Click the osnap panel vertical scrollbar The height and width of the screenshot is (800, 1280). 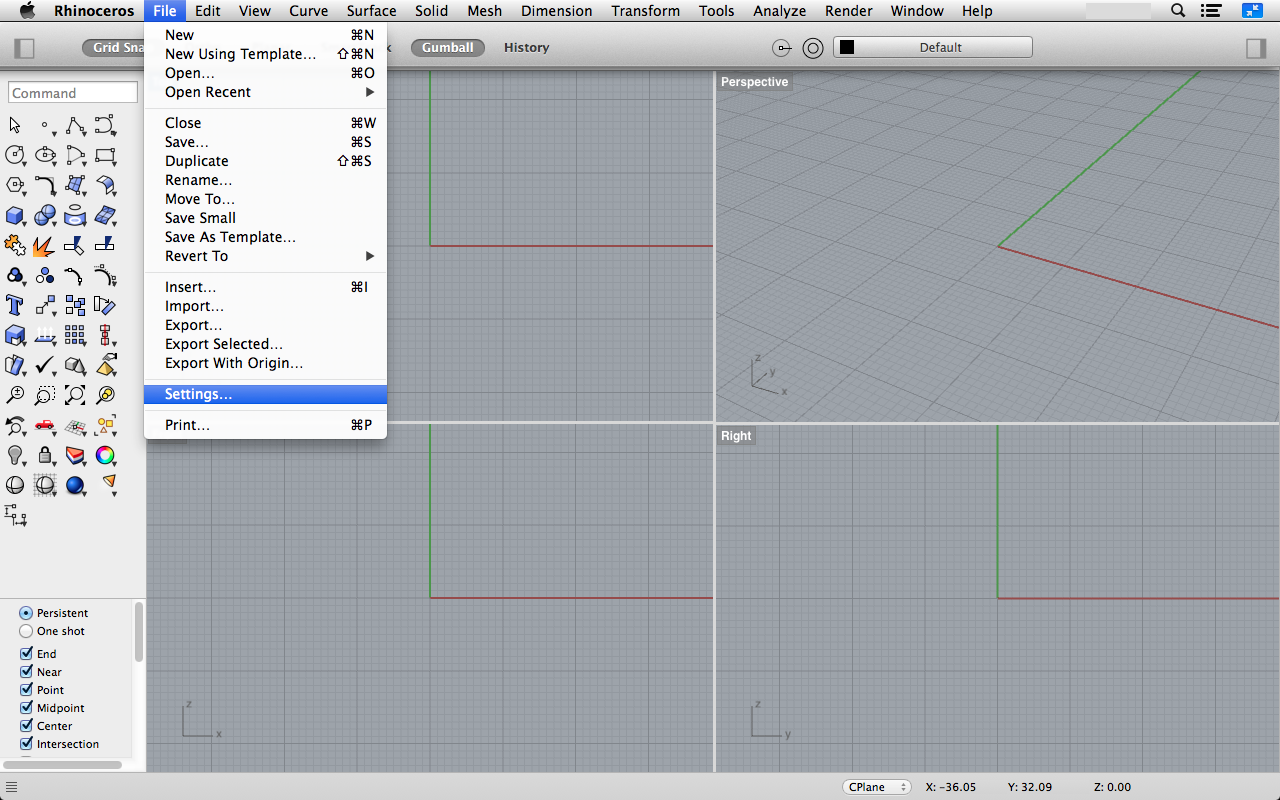(x=139, y=631)
